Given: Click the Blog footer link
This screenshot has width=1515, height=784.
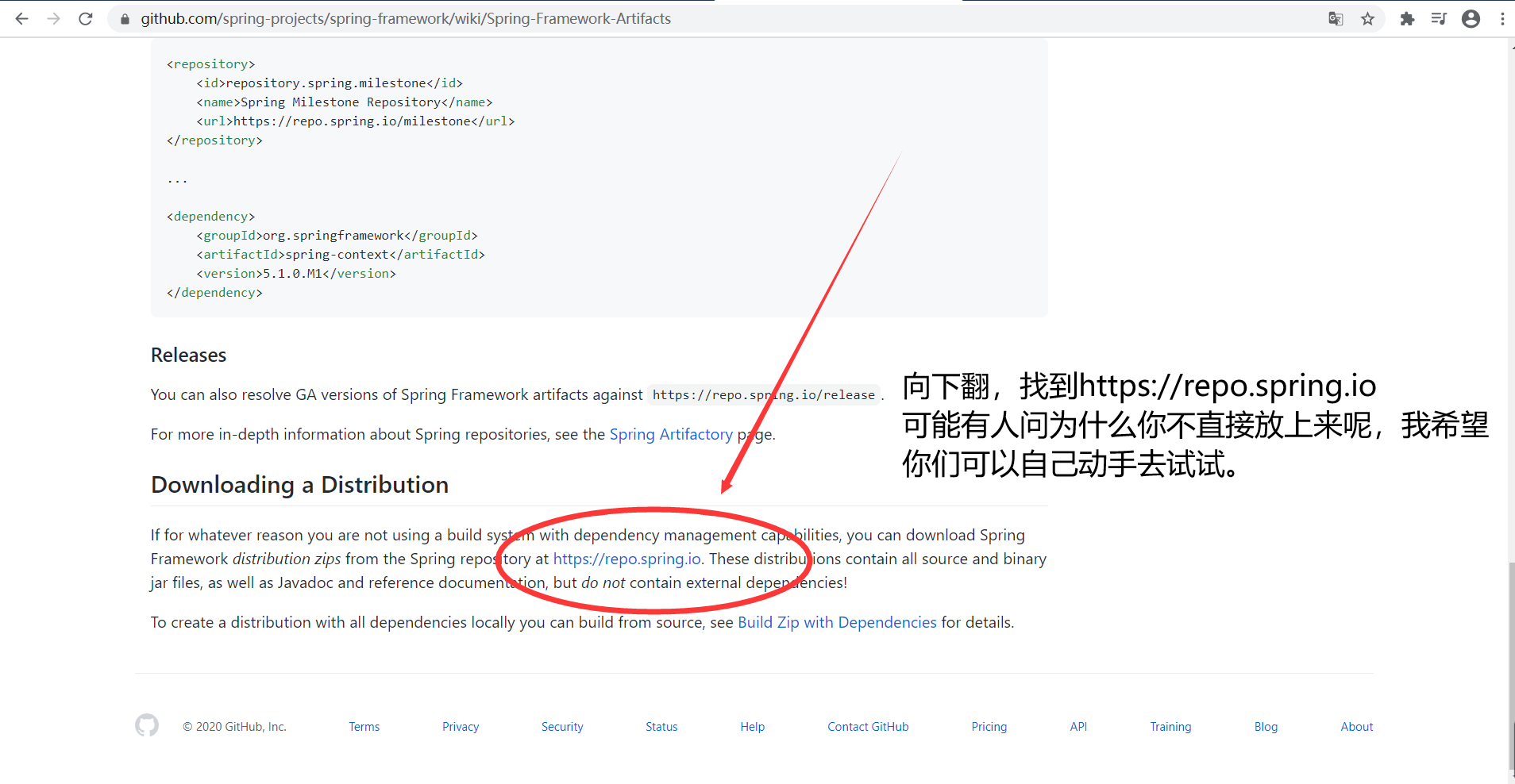Looking at the screenshot, I should [x=1266, y=727].
